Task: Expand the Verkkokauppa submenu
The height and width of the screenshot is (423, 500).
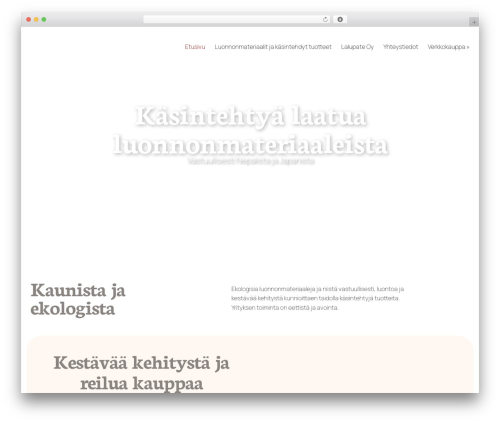Action: click(448, 47)
